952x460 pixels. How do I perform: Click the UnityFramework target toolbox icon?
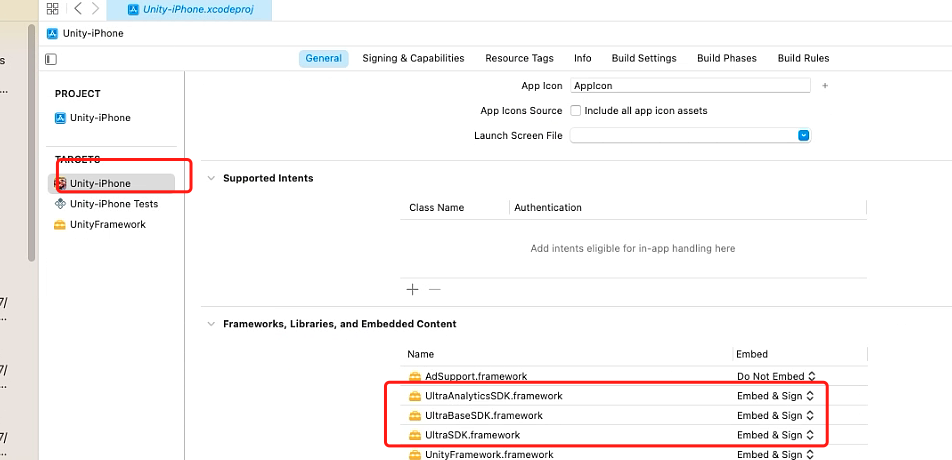[60, 225]
